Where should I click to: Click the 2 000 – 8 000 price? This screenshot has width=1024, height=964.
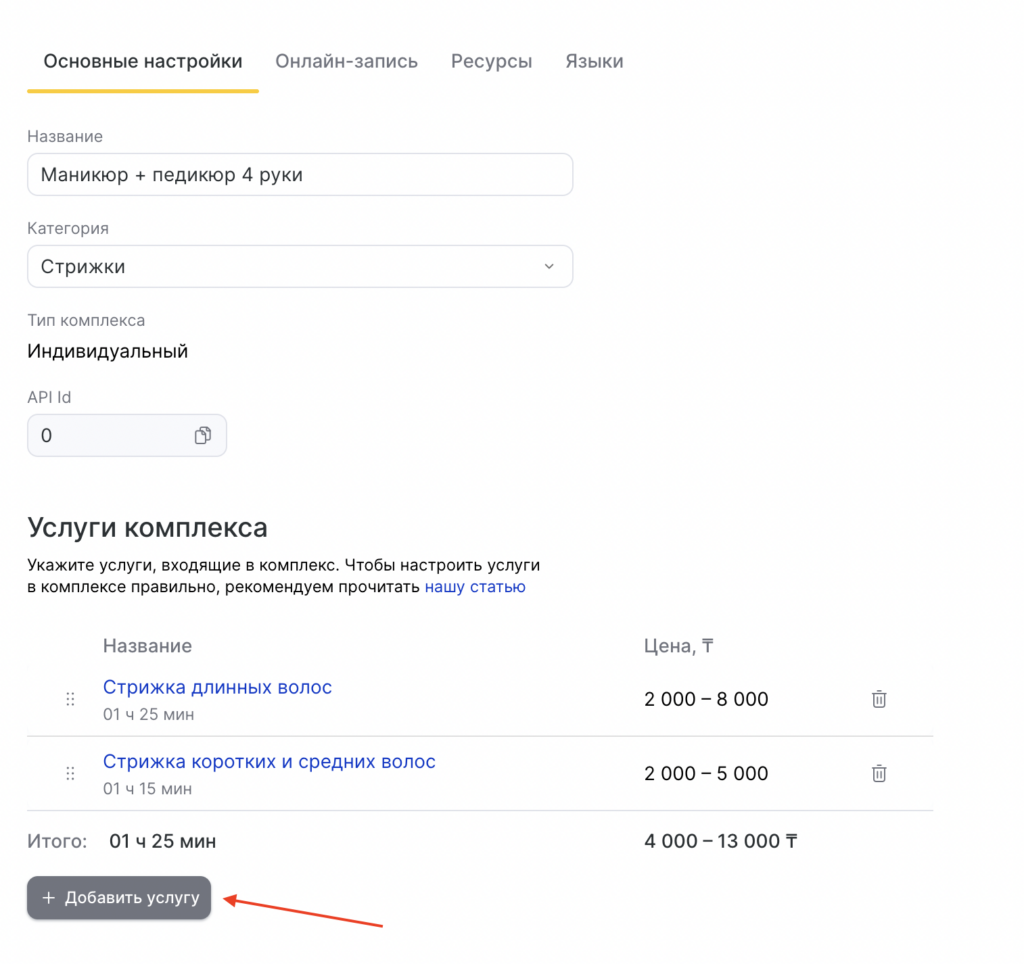706,699
